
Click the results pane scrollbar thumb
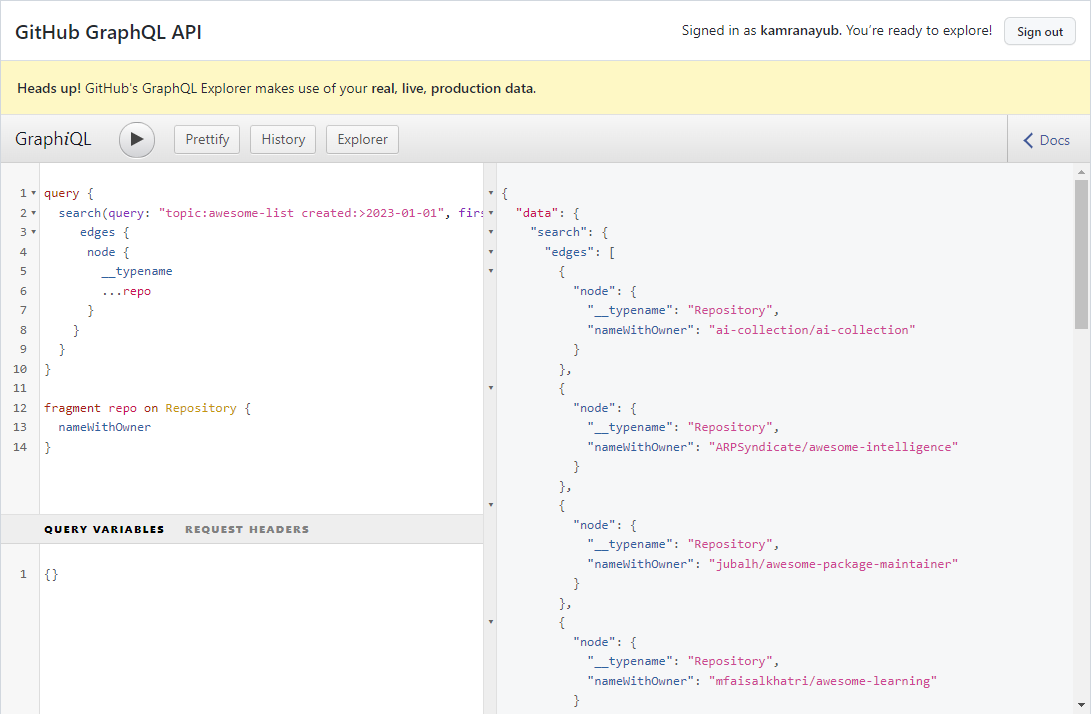[x=1081, y=255]
